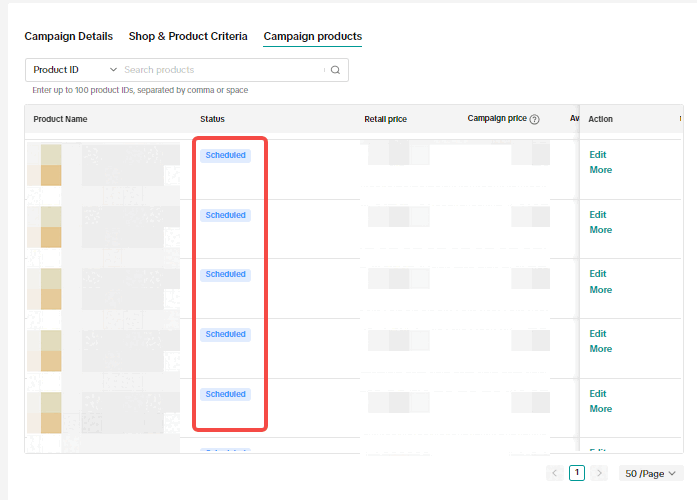The height and width of the screenshot is (500, 697).
Task: Click the search magnifier icon
Action: click(335, 70)
